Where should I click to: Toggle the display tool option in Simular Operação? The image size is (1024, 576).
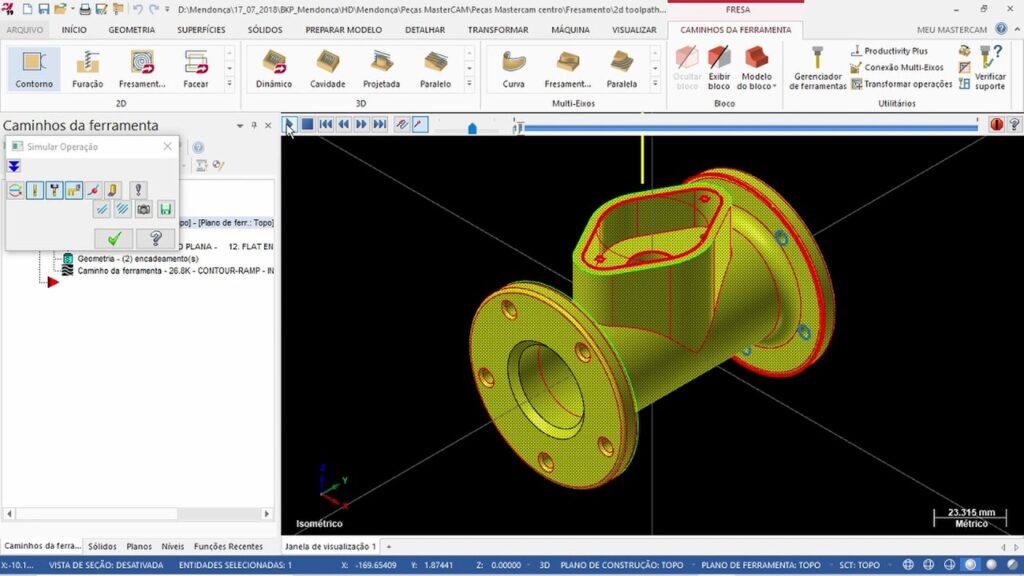[35, 190]
